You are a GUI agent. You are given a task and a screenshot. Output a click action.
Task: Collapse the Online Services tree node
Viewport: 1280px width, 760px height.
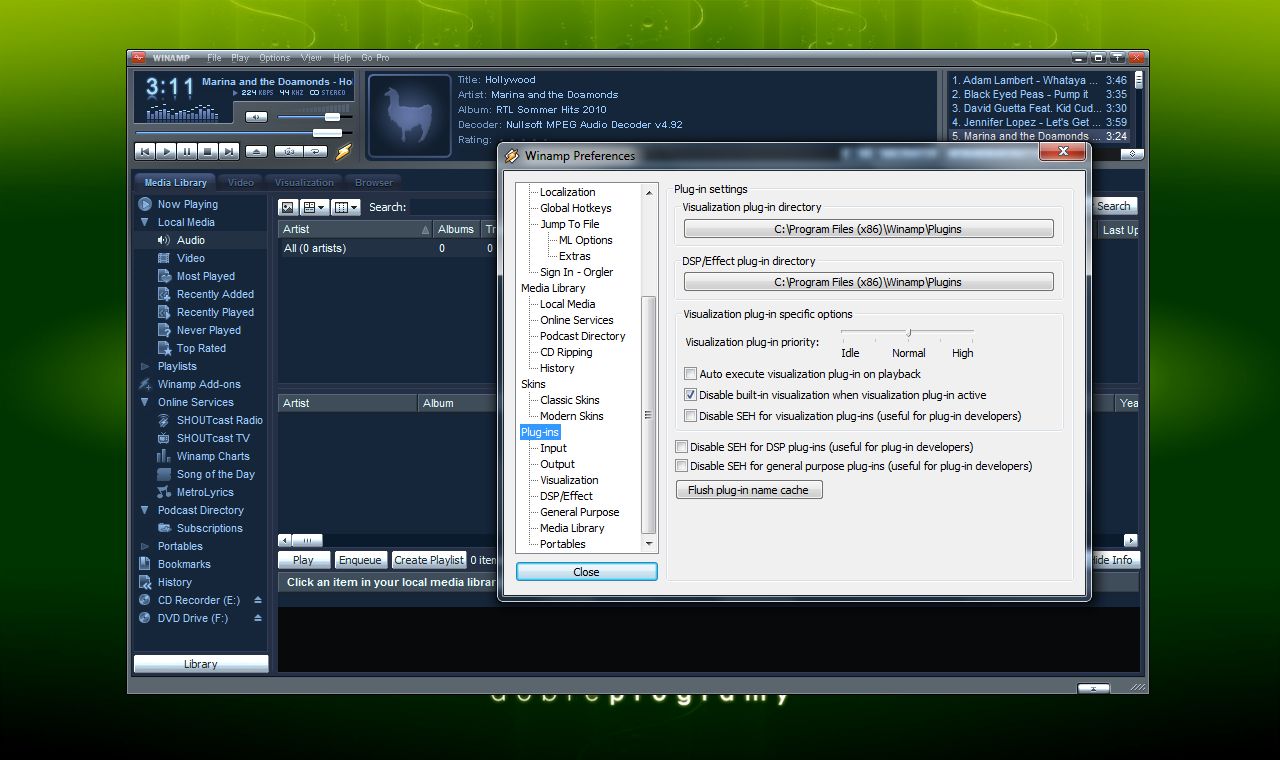[145, 402]
